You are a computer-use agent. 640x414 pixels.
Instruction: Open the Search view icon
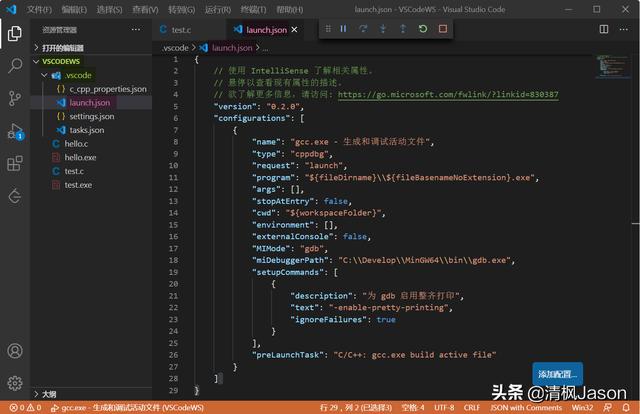pos(15,65)
